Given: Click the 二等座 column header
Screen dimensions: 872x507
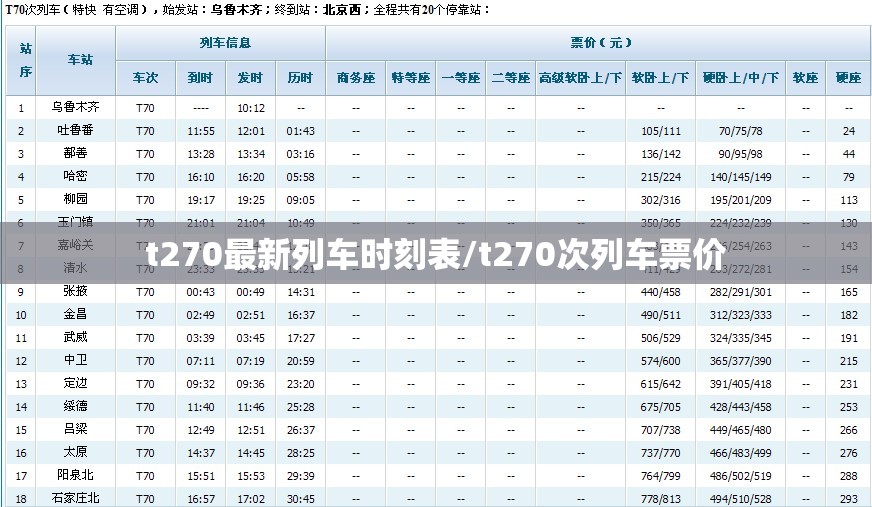Looking at the screenshot, I should pyautogui.click(x=511, y=78).
